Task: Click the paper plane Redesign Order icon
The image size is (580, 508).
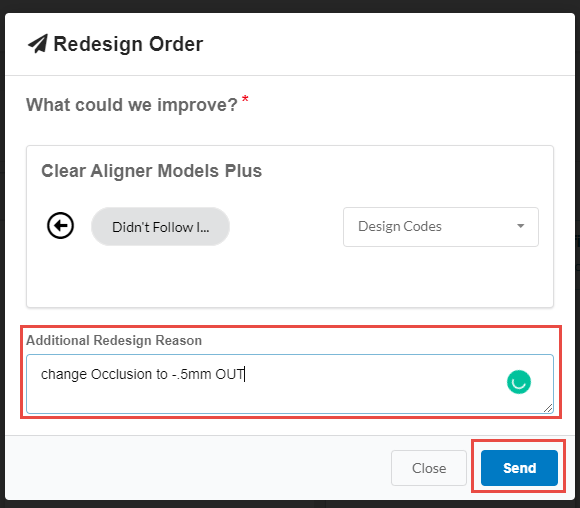Action: 38,44
